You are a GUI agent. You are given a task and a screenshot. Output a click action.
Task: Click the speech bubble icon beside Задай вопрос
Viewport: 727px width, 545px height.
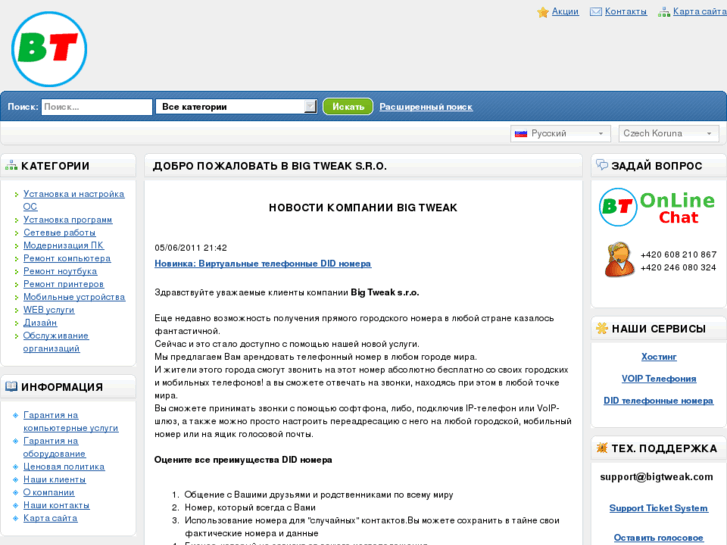coord(602,165)
